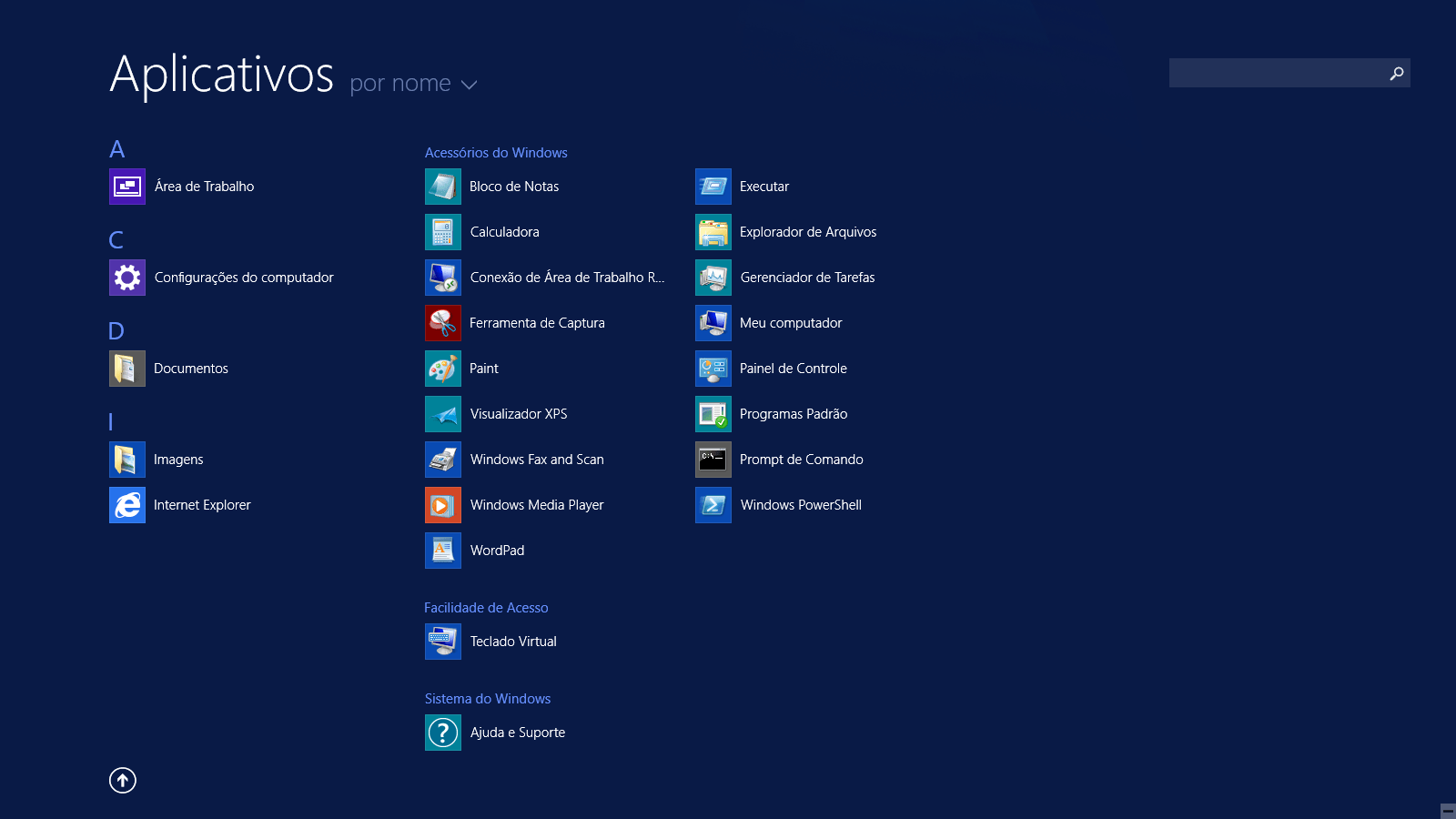Click the Facilidade de Acesso group header

[x=486, y=608]
